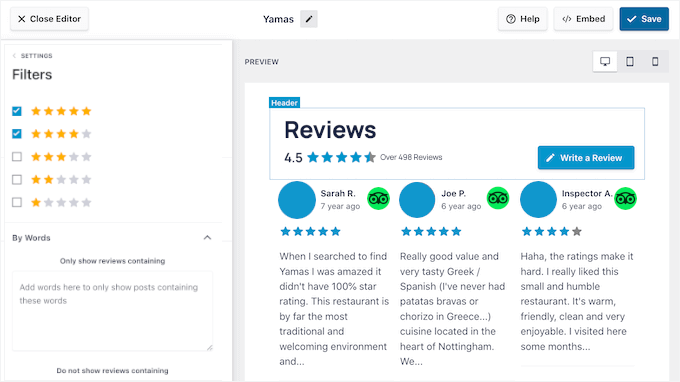Click Sarah R.'s avatar circle
Viewport: 680px width, 382px height.
297,200
